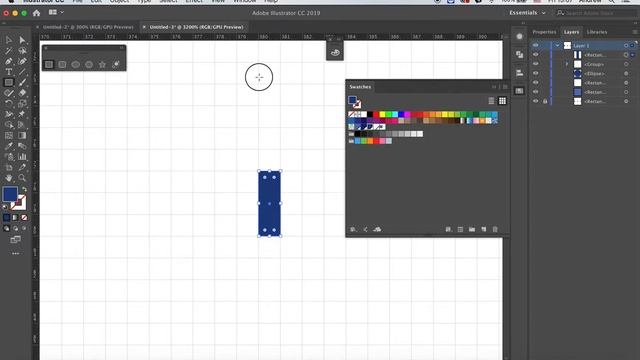Hide the <Group> sublayer
The image size is (640, 360).
click(536, 64)
